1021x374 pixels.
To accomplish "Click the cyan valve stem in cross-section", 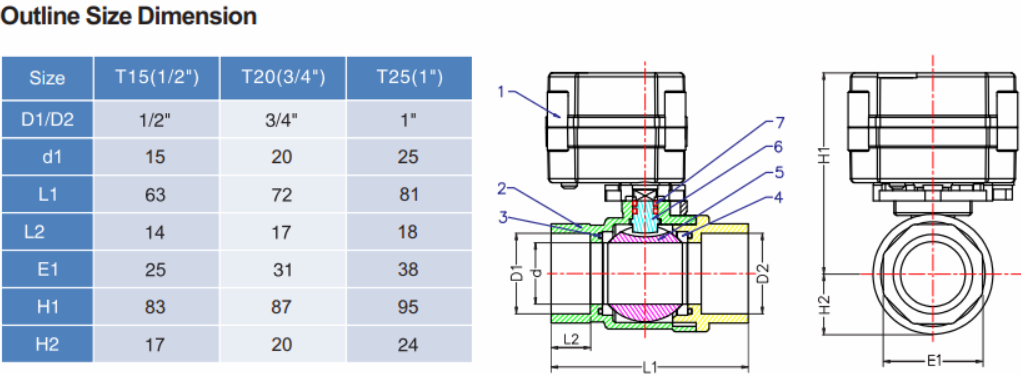I will 645,216.
